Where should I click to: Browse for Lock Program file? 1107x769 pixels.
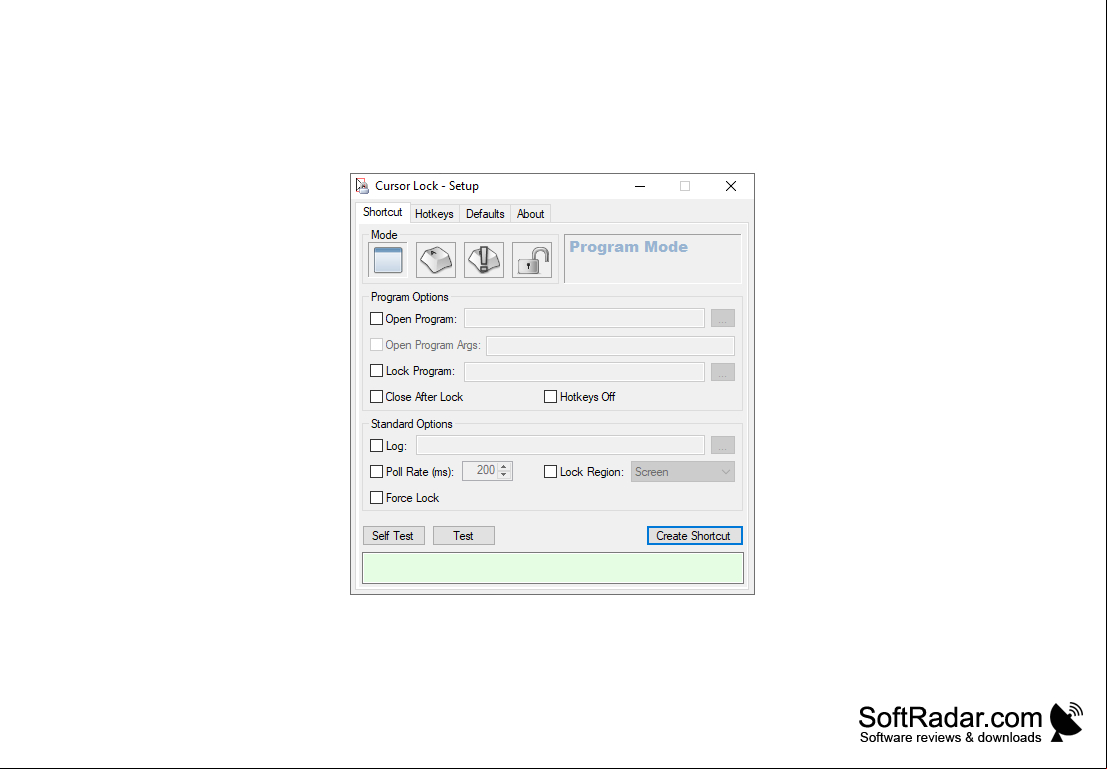722,371
